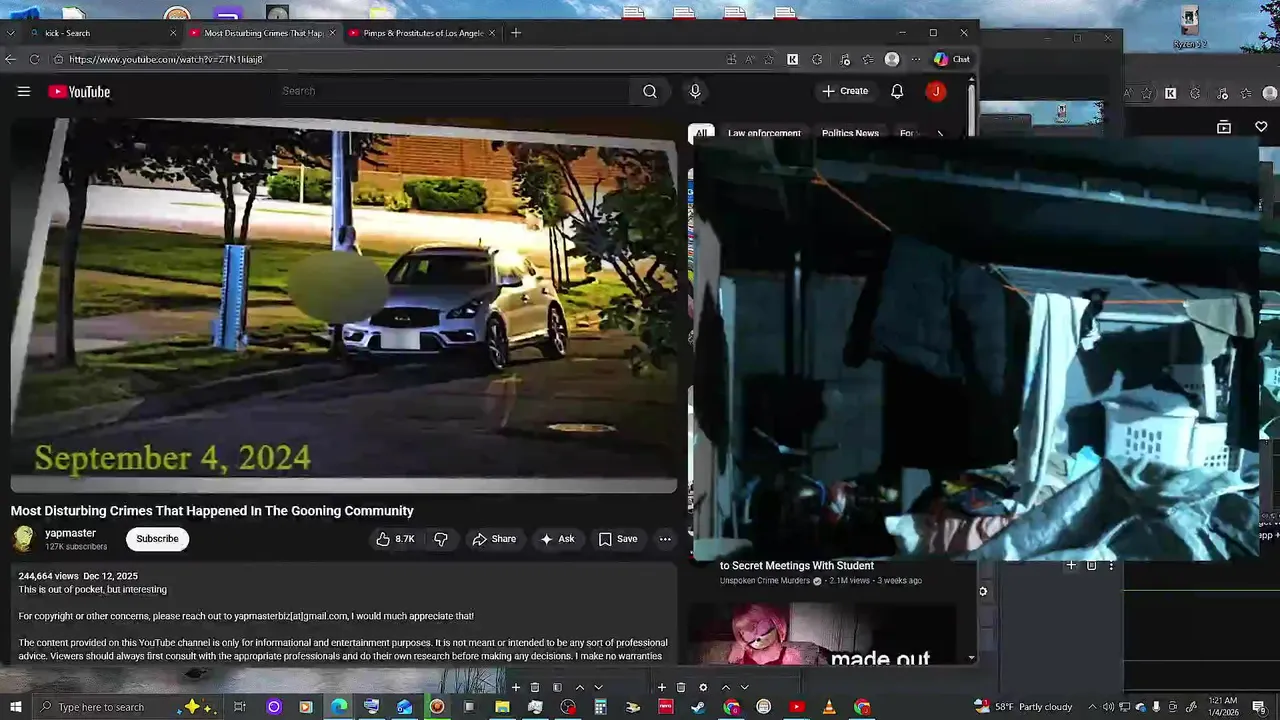Click the main video player frame

pos(344,305)
